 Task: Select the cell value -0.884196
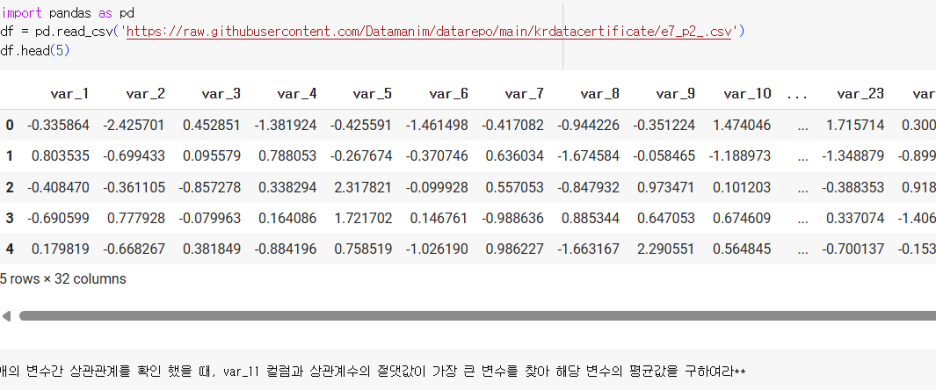click(x=285, y=248)
